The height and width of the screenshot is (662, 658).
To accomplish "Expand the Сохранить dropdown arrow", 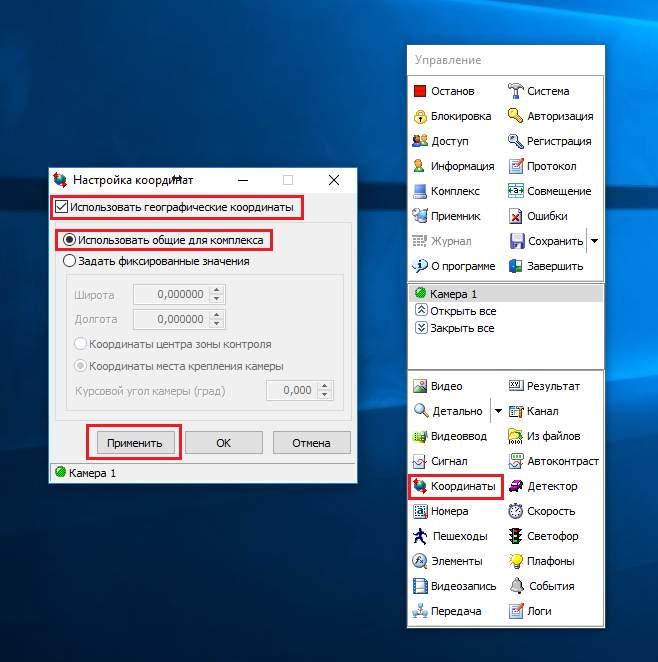I will click(594, 241).
